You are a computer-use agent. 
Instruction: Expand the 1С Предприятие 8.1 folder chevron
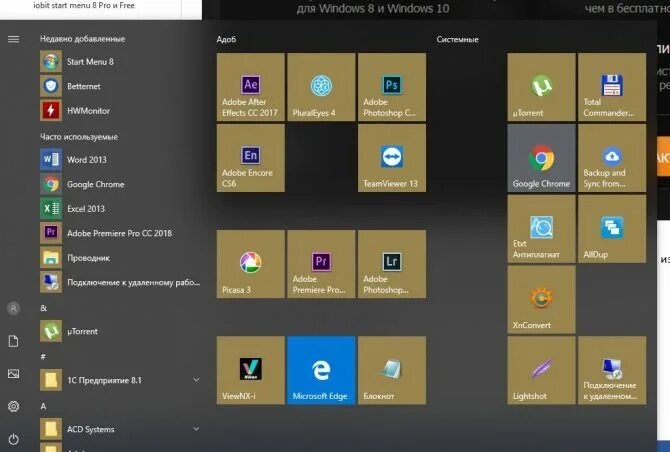[196, 380]
